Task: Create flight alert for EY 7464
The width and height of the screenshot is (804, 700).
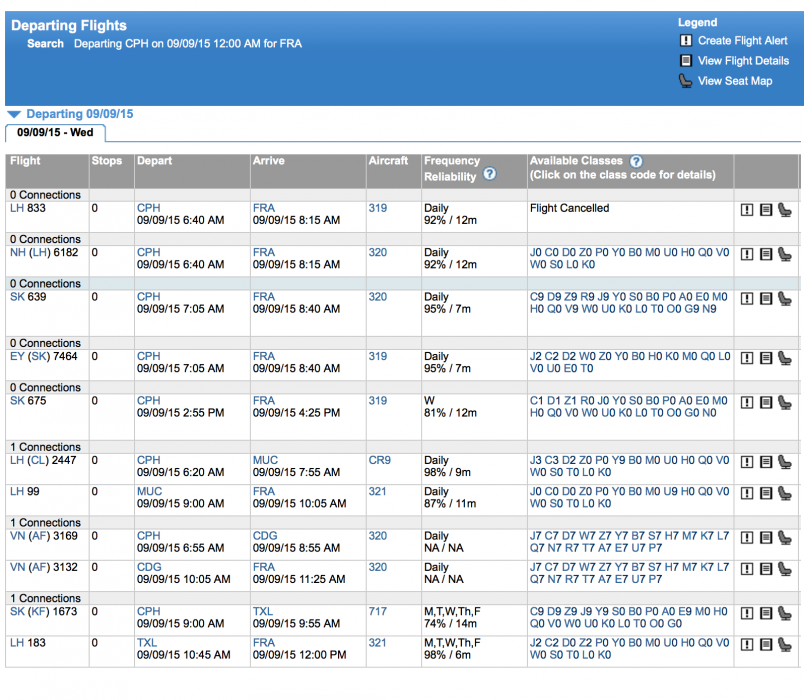Action: 746,358
